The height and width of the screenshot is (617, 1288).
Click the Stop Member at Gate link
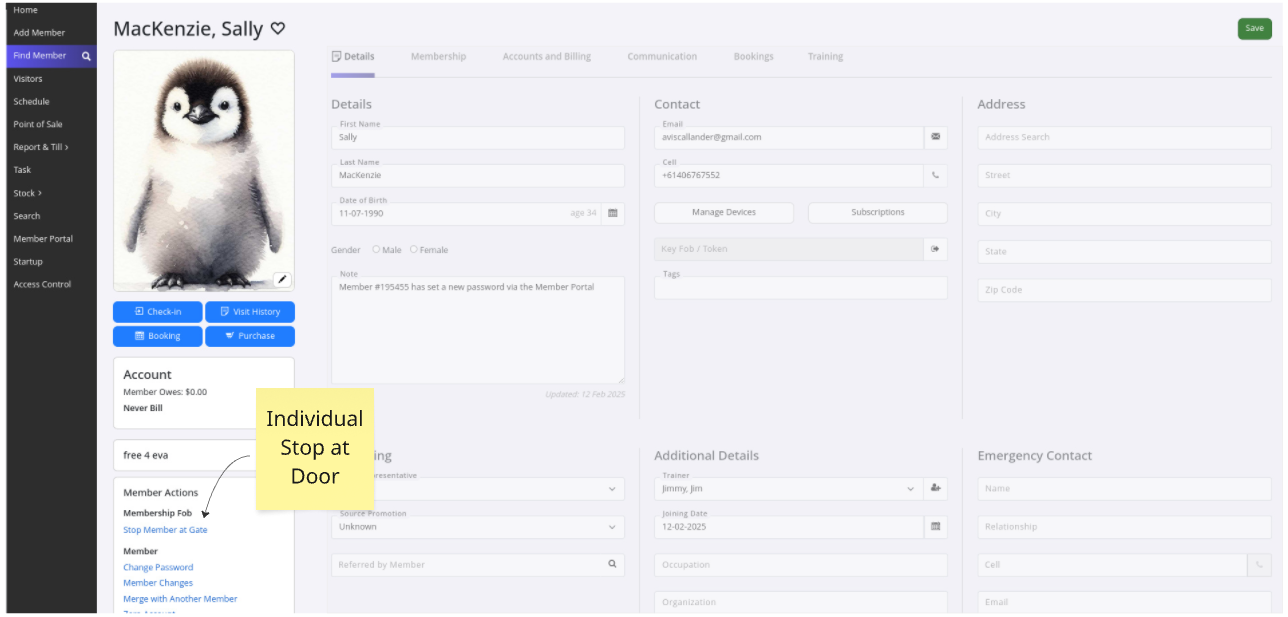(x=165, y=530)
